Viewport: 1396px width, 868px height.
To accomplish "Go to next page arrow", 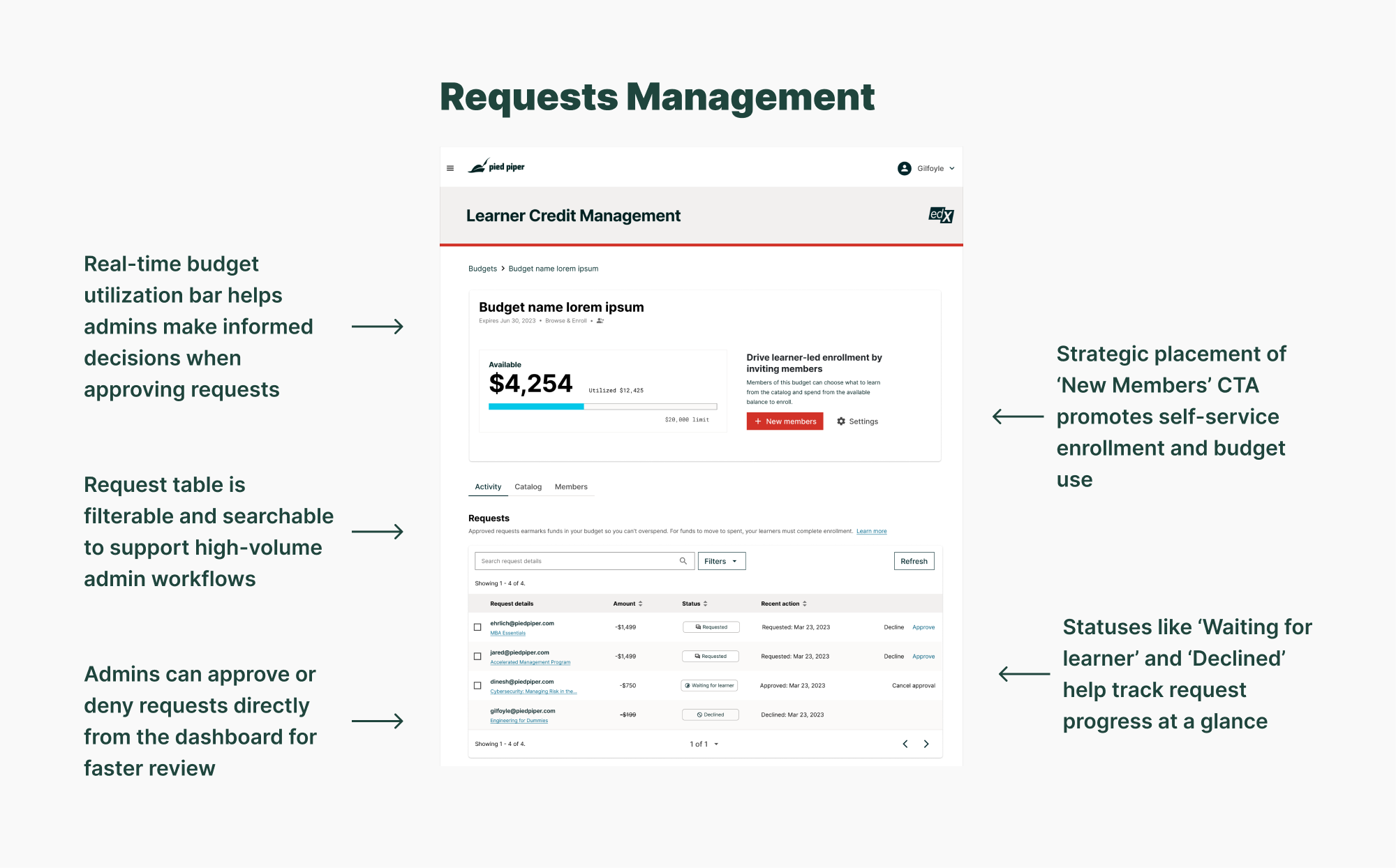I will 926,744.
